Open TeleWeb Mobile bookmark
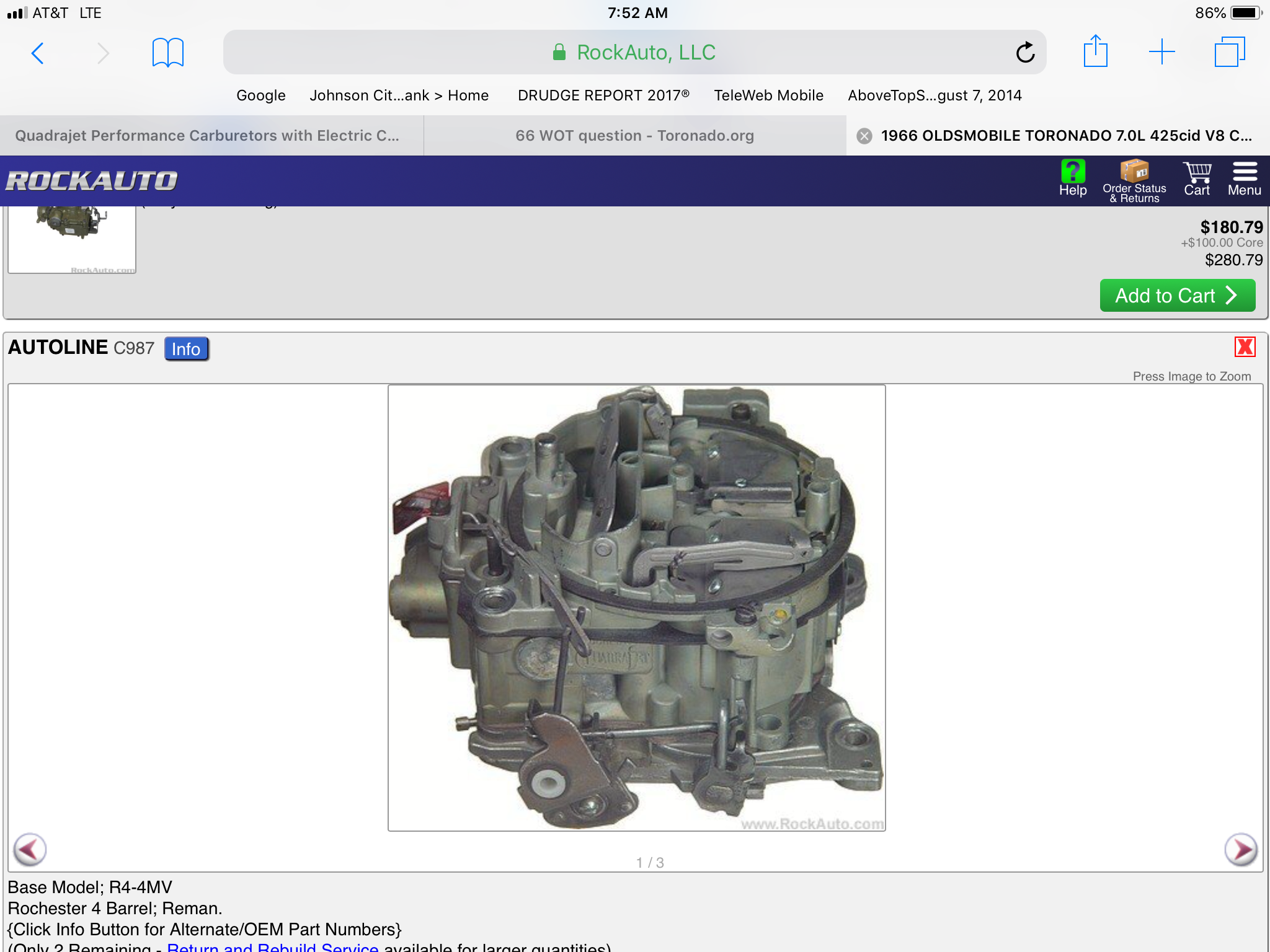Screen dimensions: 1270x952 (769, 95)
